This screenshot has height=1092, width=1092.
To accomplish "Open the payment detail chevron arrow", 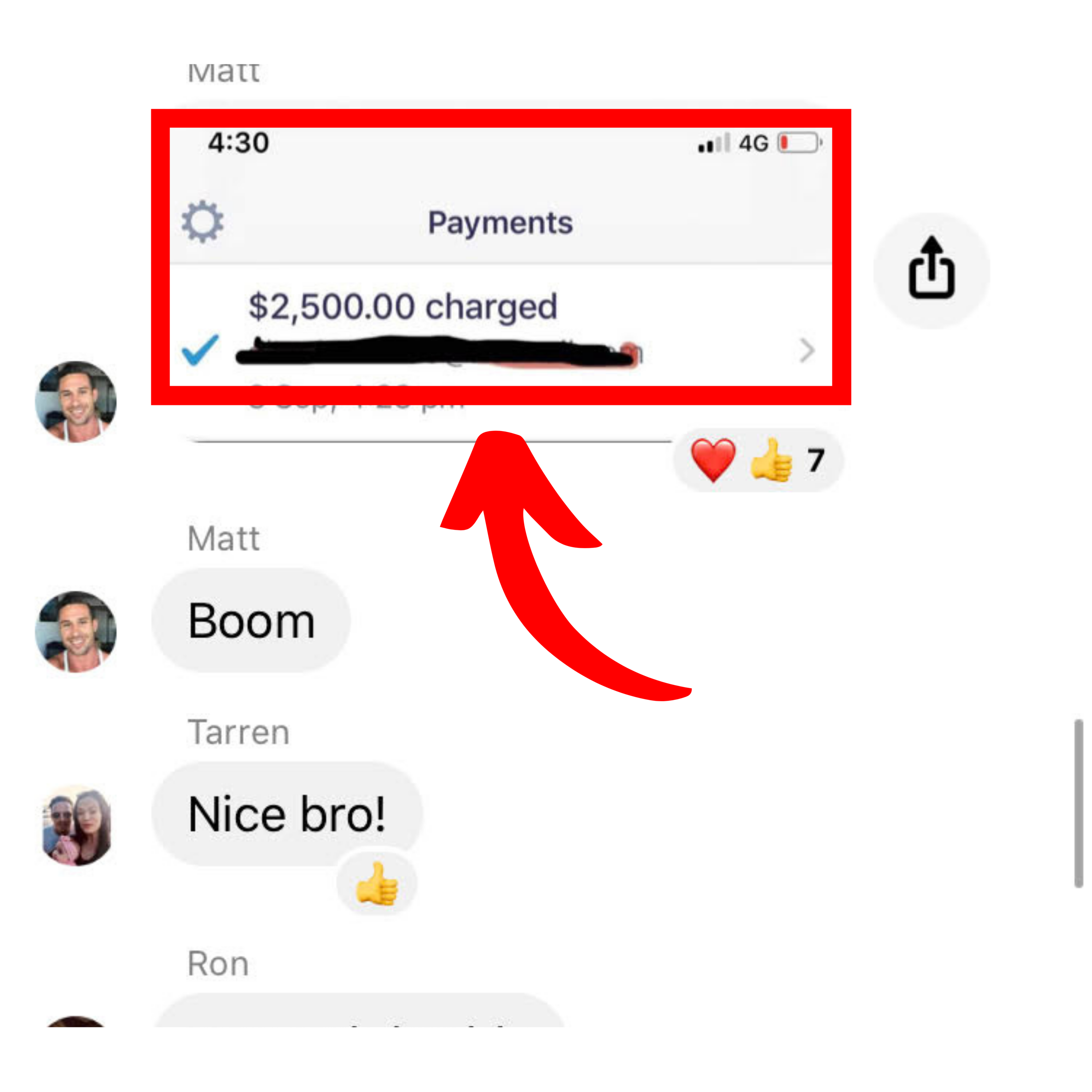I will pos(807,351).
